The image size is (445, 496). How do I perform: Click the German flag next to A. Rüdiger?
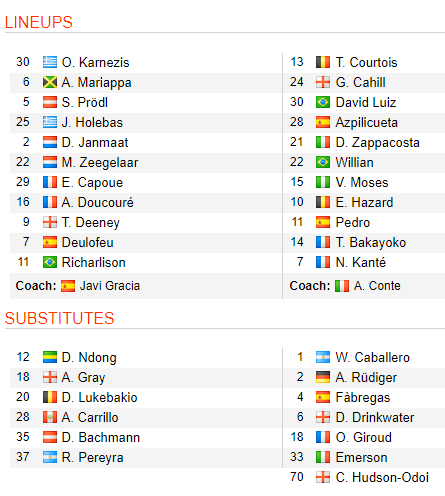pyautogui.click(x=323, y=377)
